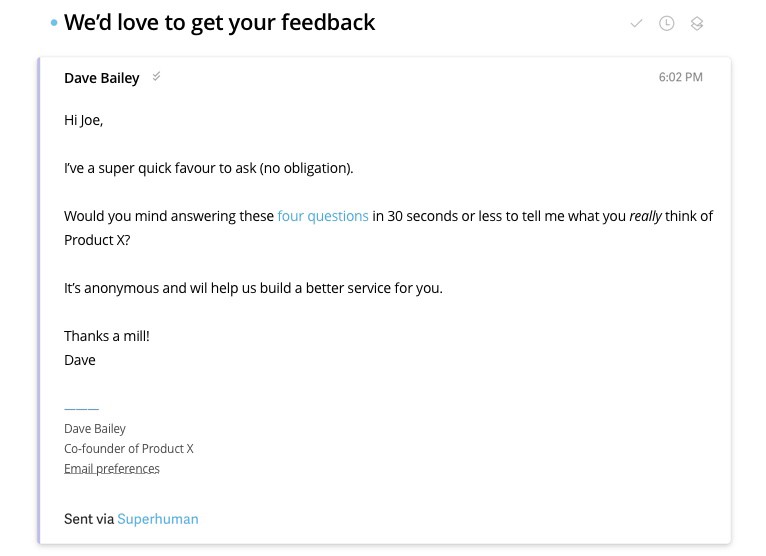Click the "Hi Joe," greeting line
The width and height of the screenshot is (766, 556).
click(84, 120)
